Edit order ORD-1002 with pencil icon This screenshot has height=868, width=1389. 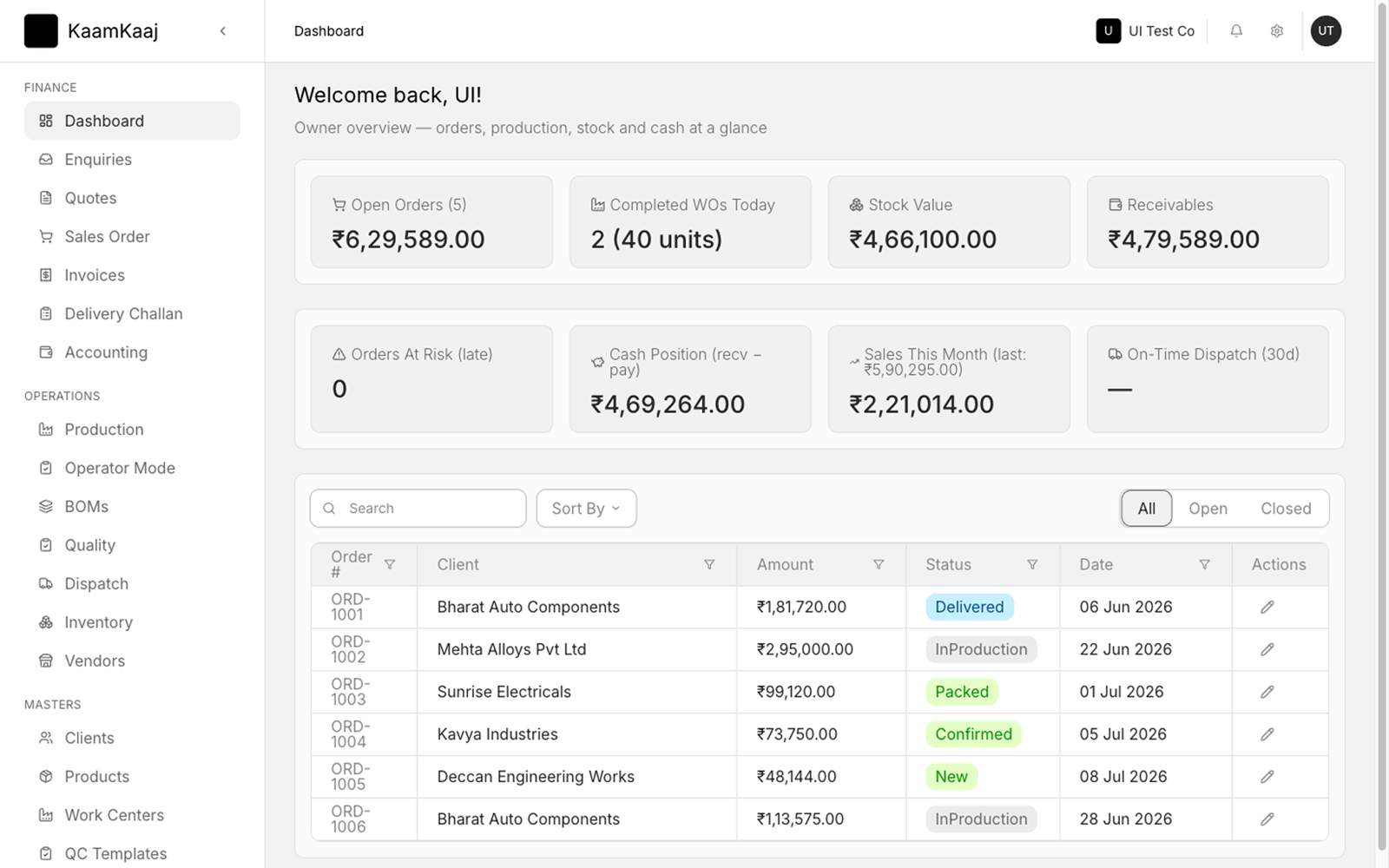(1267, 650)
